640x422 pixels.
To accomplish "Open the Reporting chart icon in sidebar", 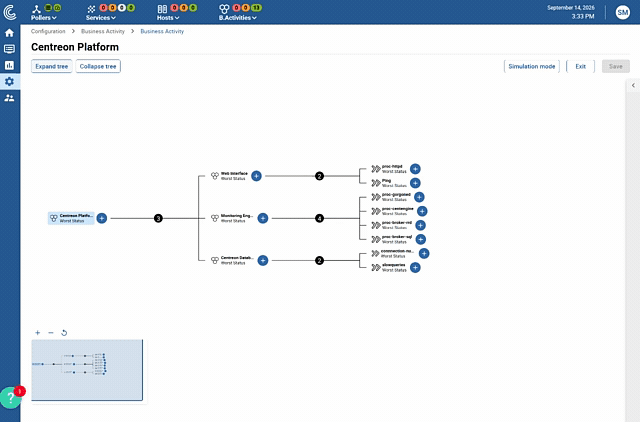I will [9, 65].
